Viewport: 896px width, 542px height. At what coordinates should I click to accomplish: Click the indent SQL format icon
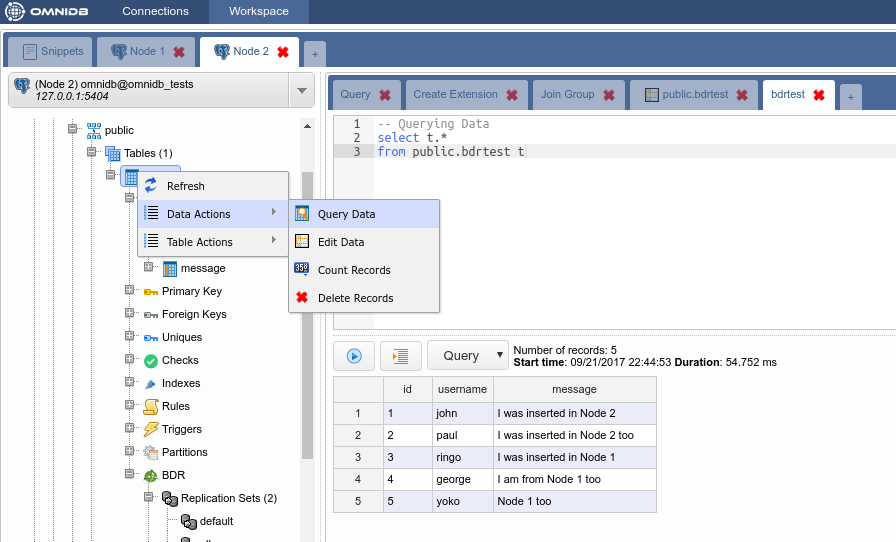click(x=400, y=355)
